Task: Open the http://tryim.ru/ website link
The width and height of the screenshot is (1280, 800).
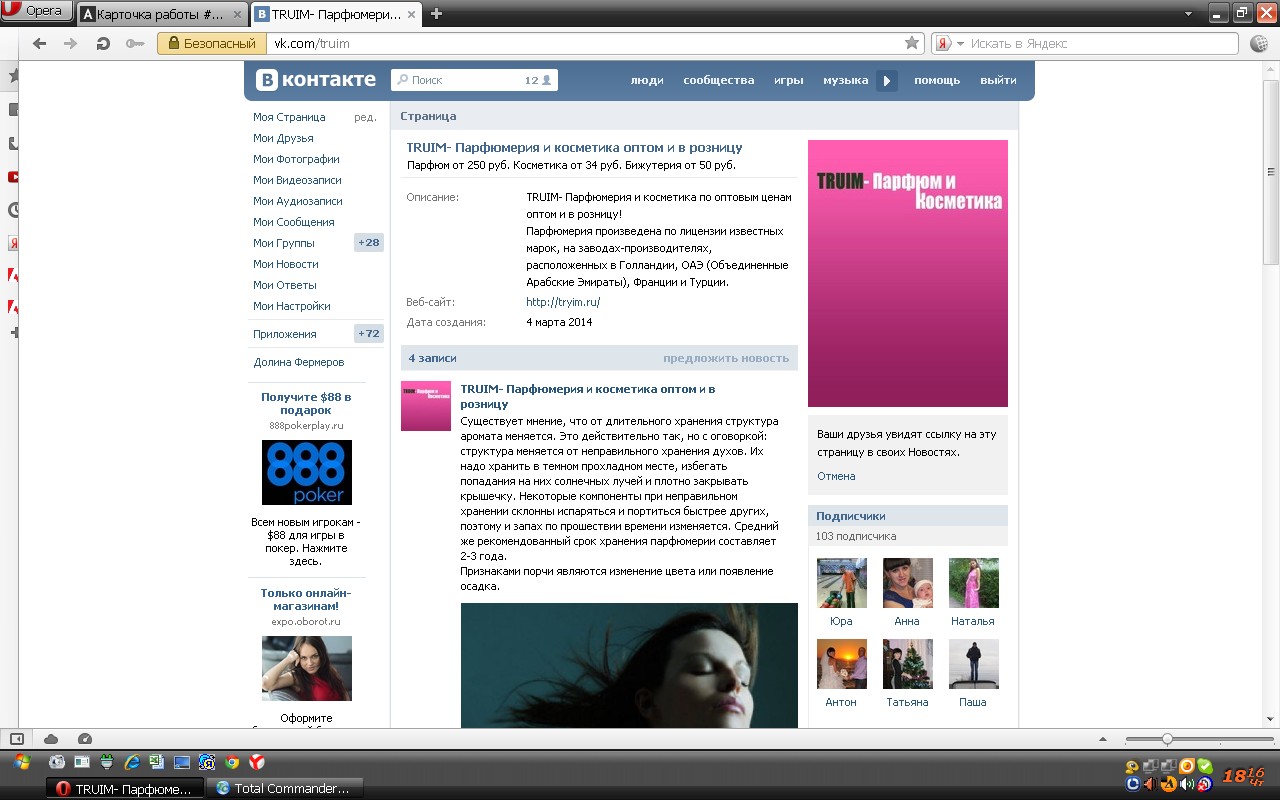Action: pos(563,302)
